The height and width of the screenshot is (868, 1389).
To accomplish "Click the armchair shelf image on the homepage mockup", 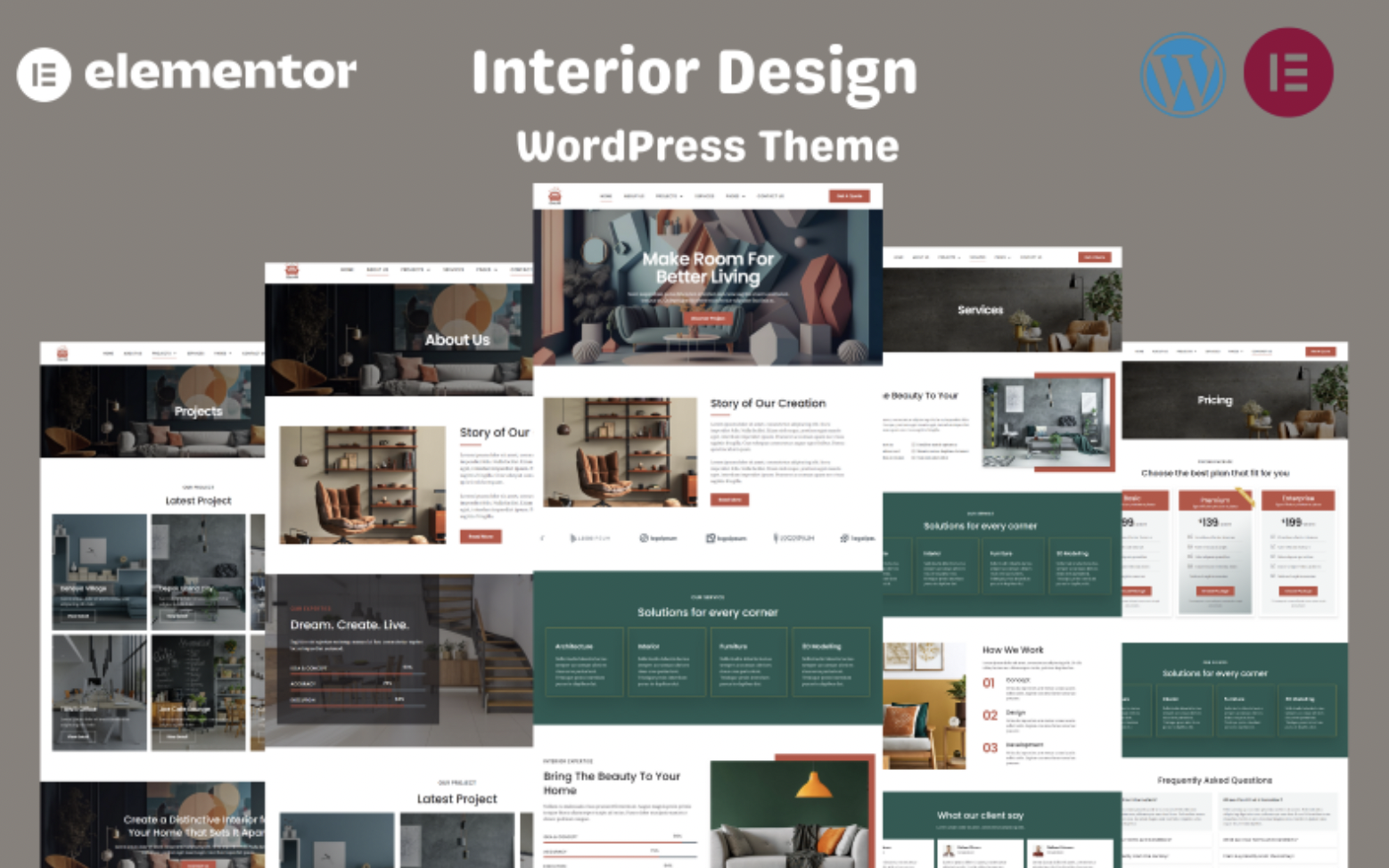I will click(621, 453).
